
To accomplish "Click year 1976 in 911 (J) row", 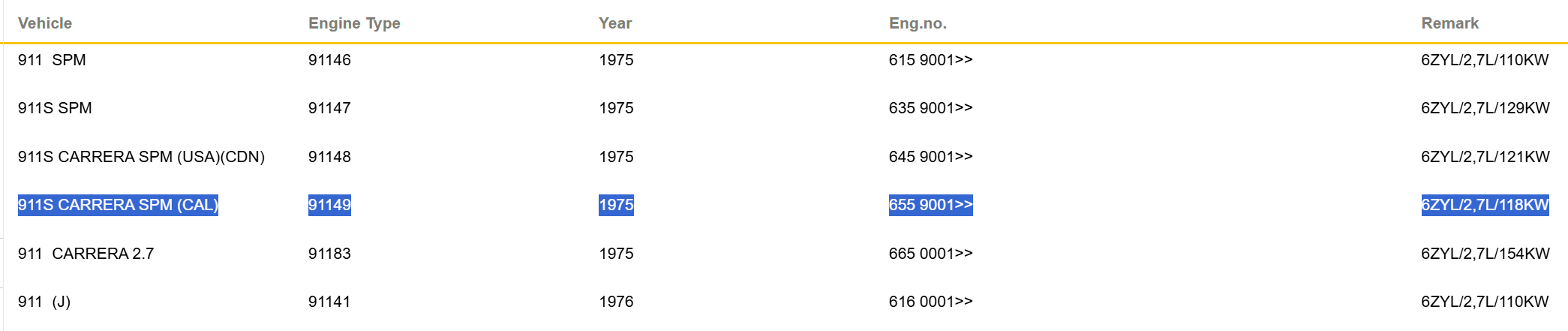I will (616, 302).
